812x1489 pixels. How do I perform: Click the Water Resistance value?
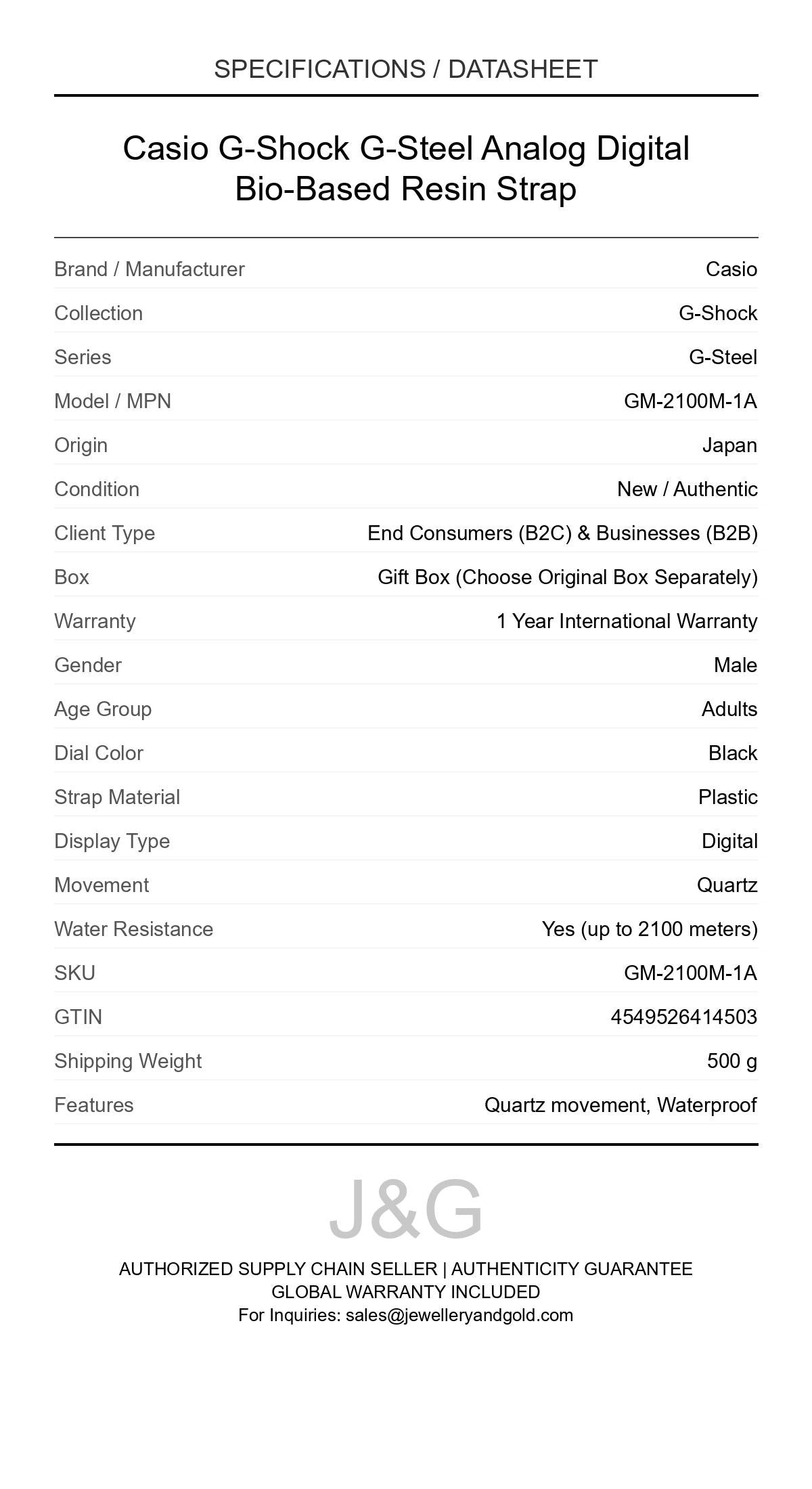pos(649,929)
